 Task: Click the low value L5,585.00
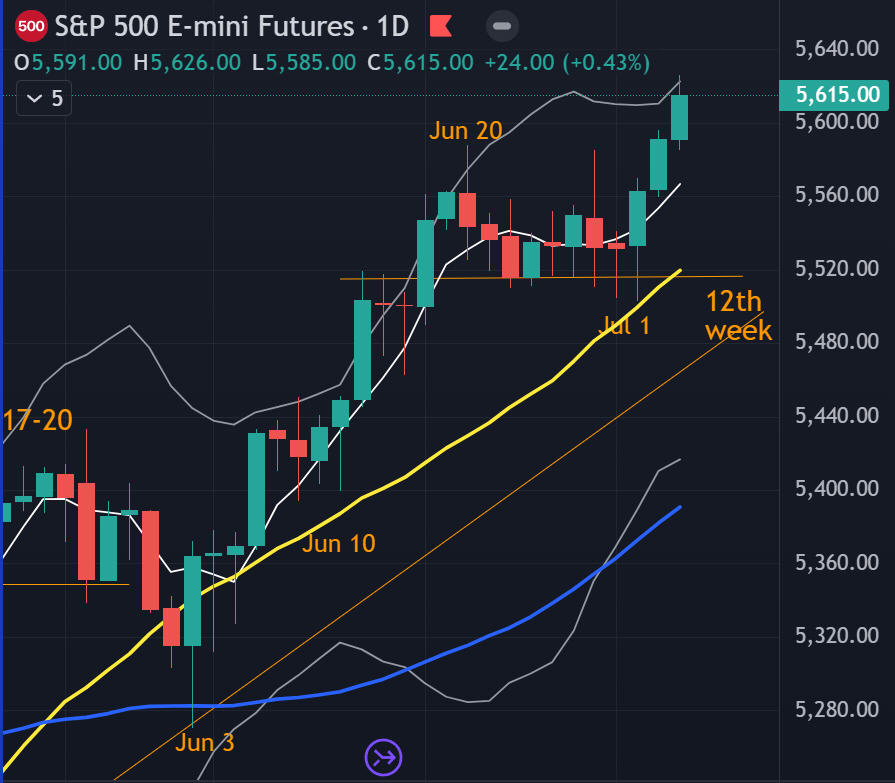pos(304,63)
